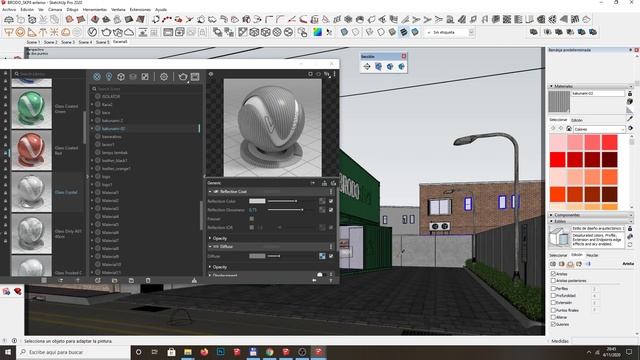This screenshot has width=640, height=360.
Task: Click the purge unused materials broom icon
Action: click(194, 280)
